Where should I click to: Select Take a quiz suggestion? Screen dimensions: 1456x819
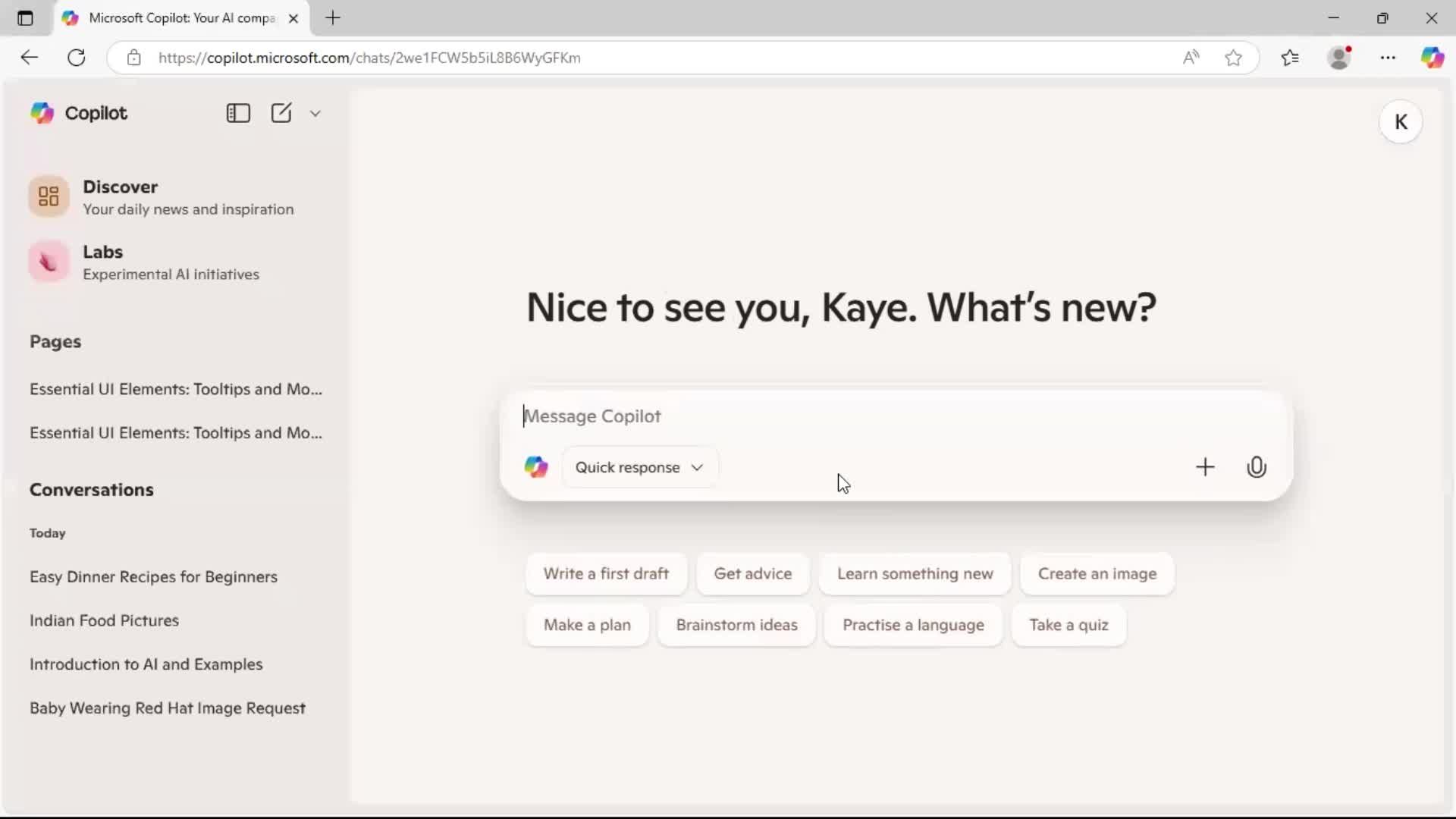coord(1068,626)
